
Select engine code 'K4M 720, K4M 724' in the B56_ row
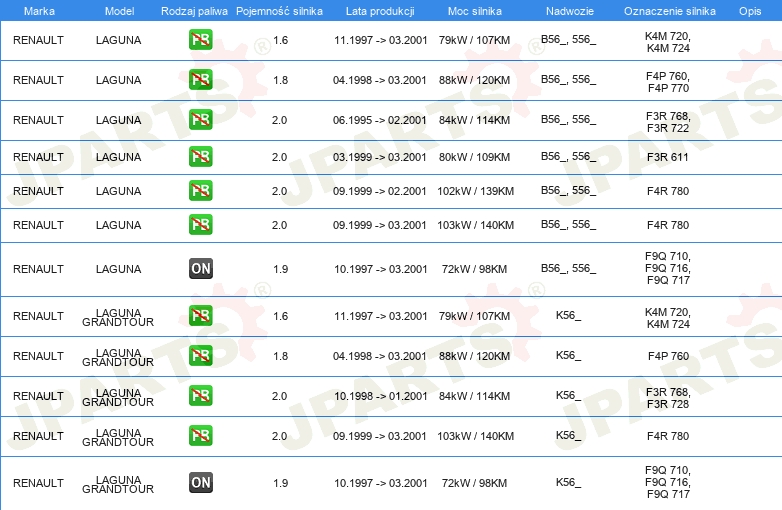668,42
